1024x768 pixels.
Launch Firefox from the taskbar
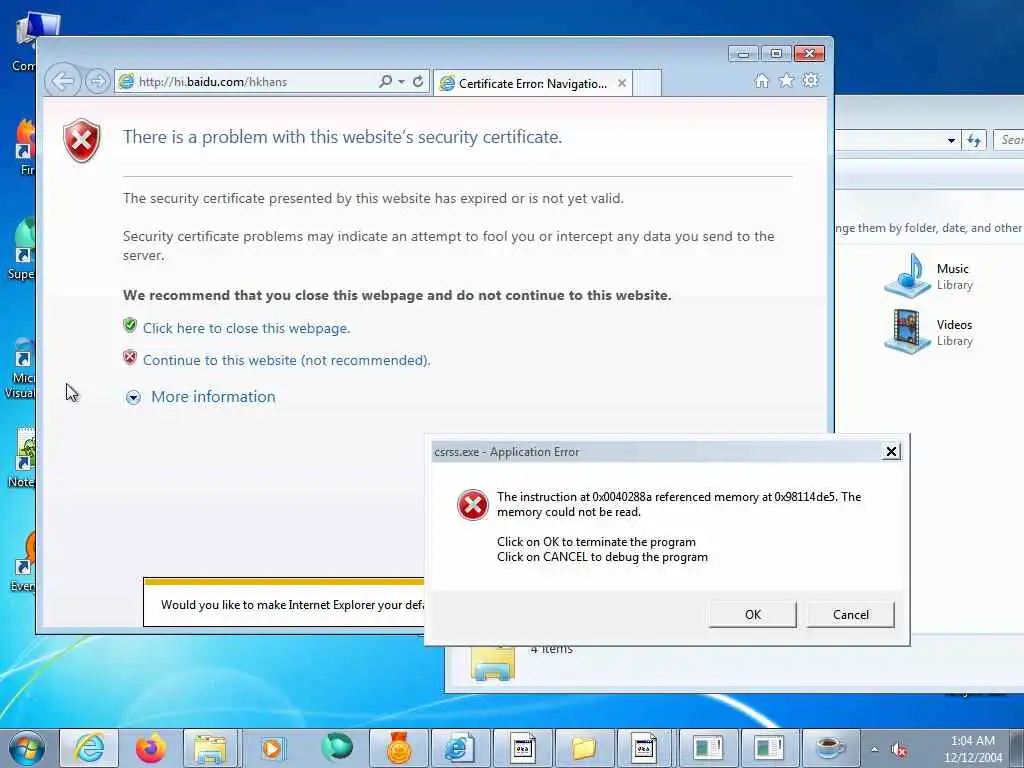pos(151,748)
